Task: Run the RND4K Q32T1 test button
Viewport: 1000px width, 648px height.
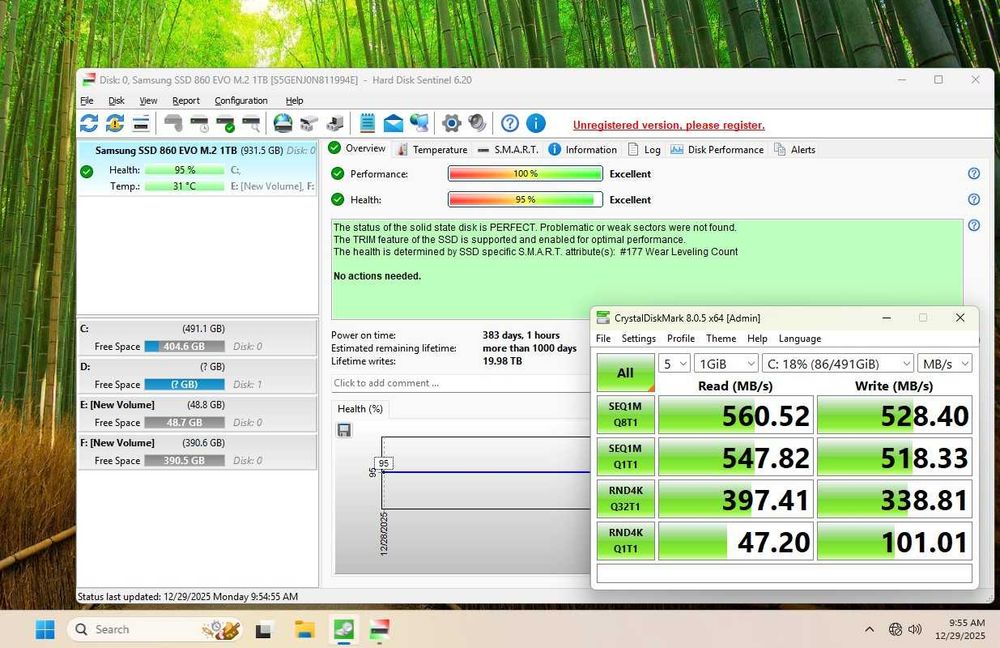Action: tap(626, 499)
